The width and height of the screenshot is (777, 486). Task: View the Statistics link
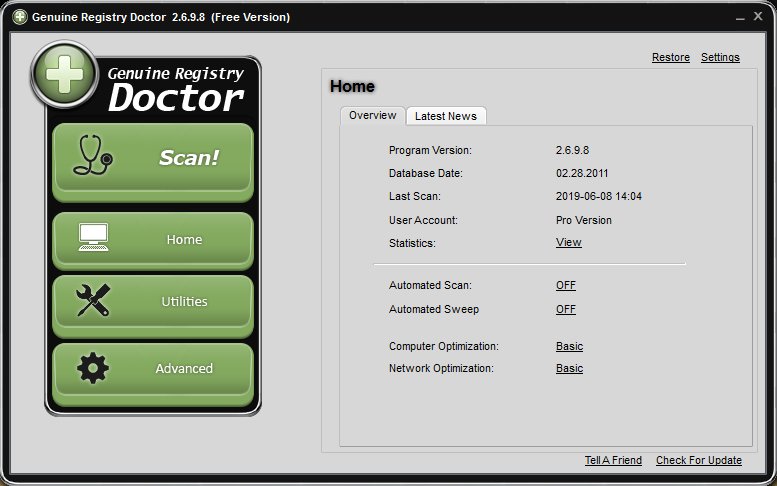[568, 242]
